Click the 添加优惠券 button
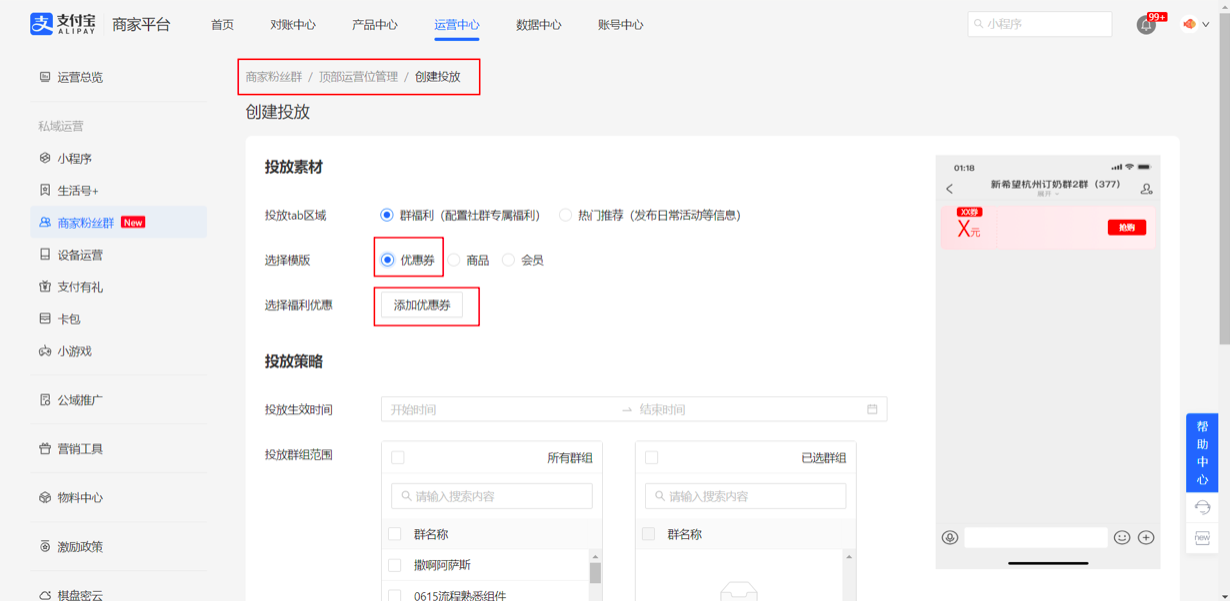Image resolution: width=1230 pixels, height=601 pixels. click(x=422, y=305)
